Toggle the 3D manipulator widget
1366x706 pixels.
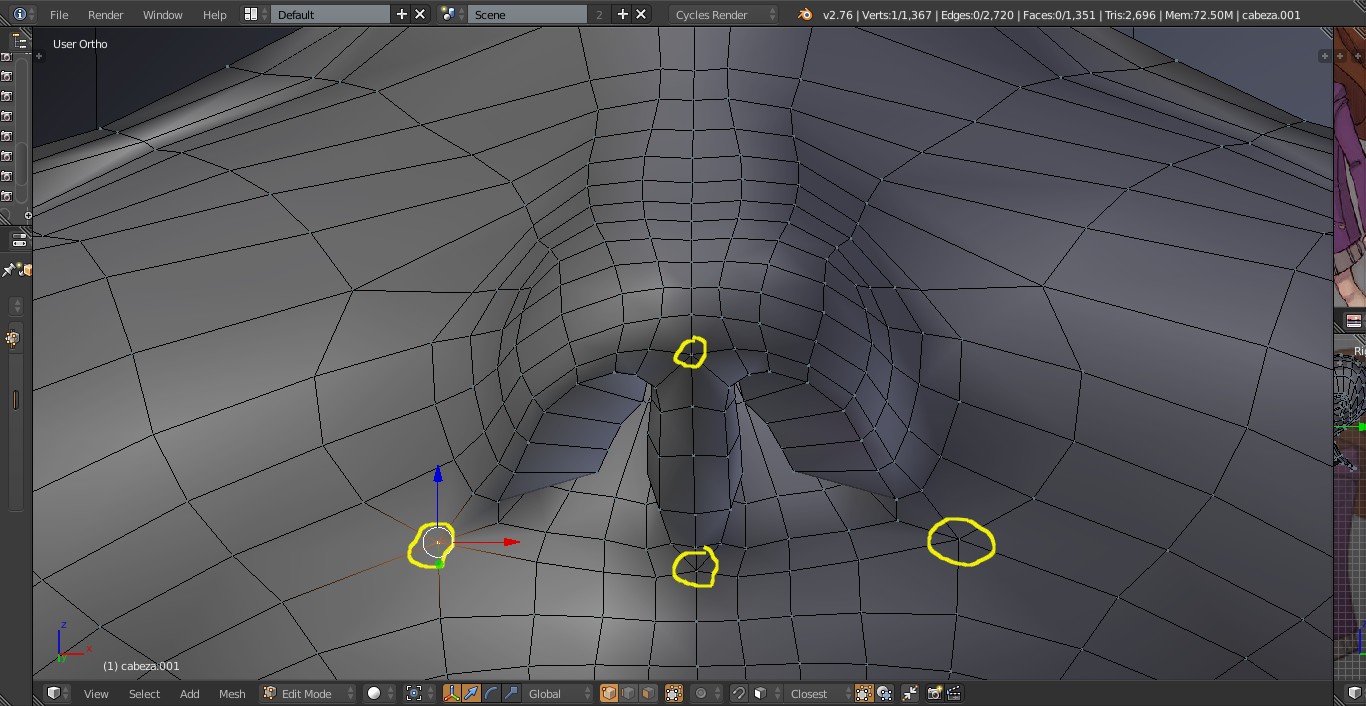click(451, 693)
